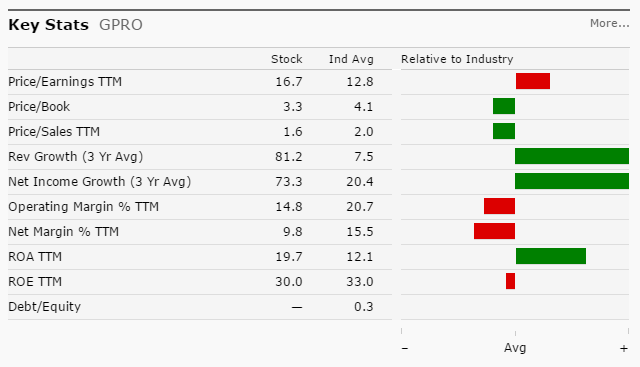Select the red Net Margin bar
This screenshot has width=640, height=367.
[x=494, y=231]
